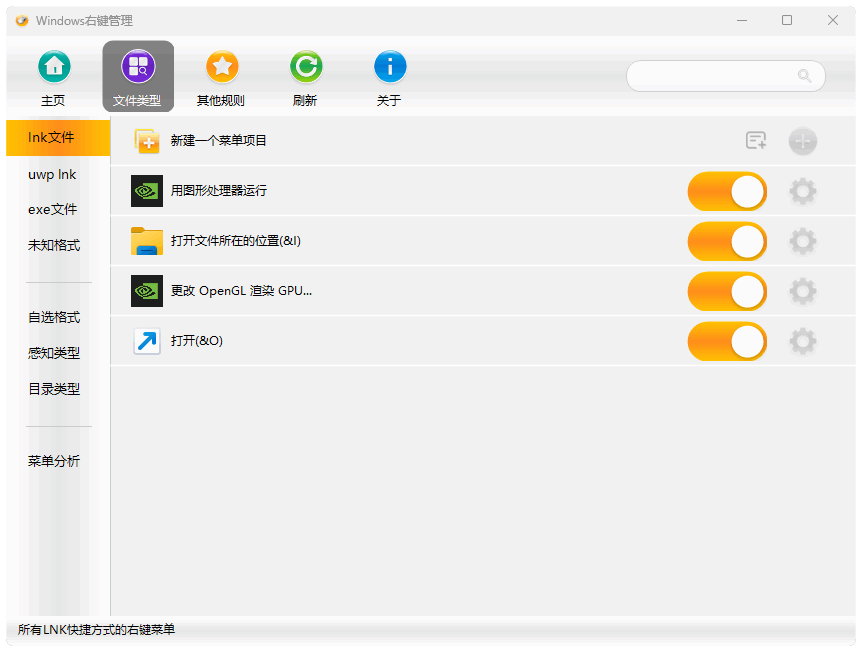Select the 文件类型 toolbar icon

[138, 68]
